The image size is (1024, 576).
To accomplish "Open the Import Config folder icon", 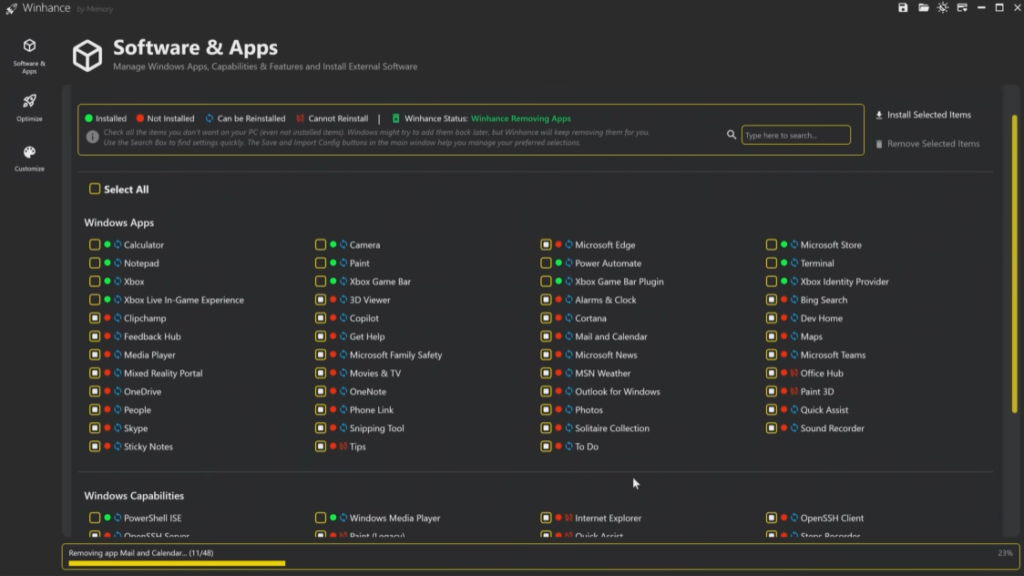I will pos(923,8).
